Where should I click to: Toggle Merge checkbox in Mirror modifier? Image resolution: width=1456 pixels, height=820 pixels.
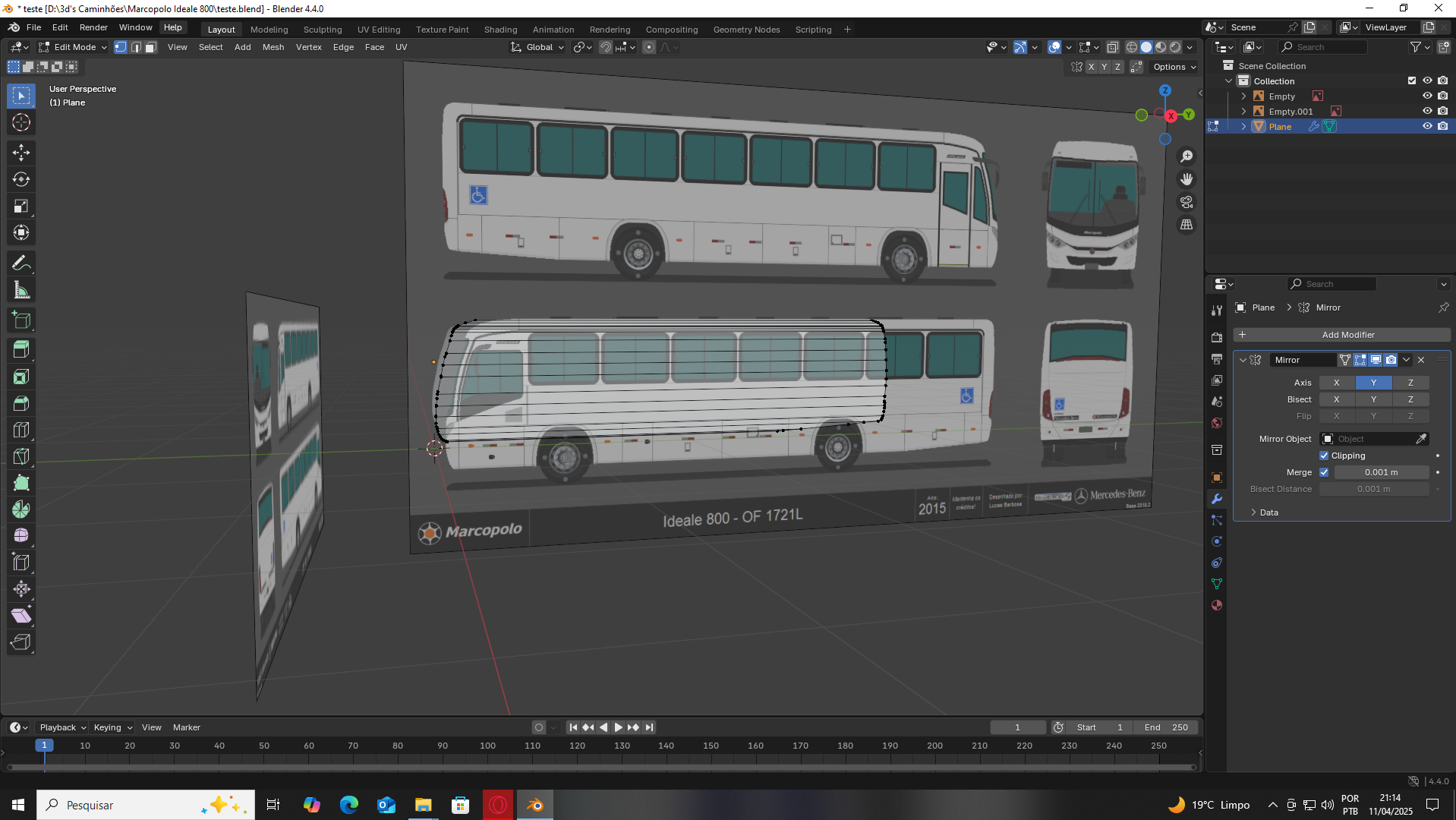1324,472
